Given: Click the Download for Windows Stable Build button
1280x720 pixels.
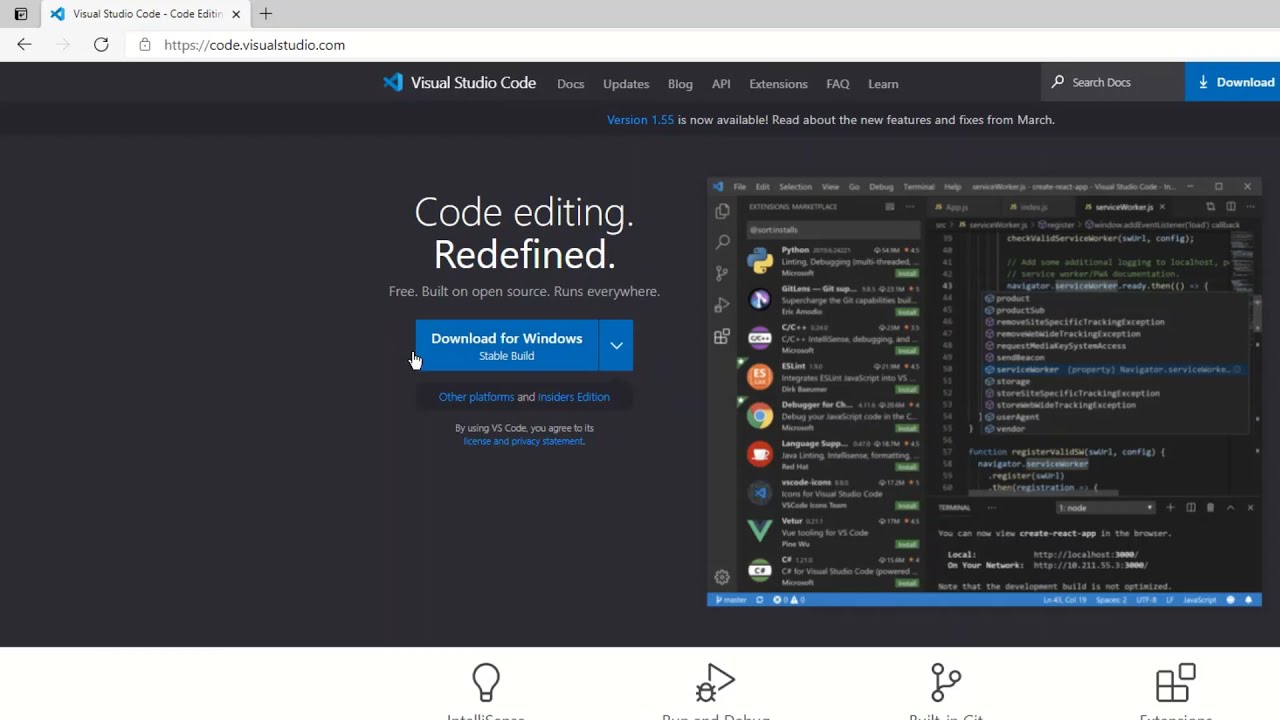Looking at the screenshot, I should (x=507, y=346).
